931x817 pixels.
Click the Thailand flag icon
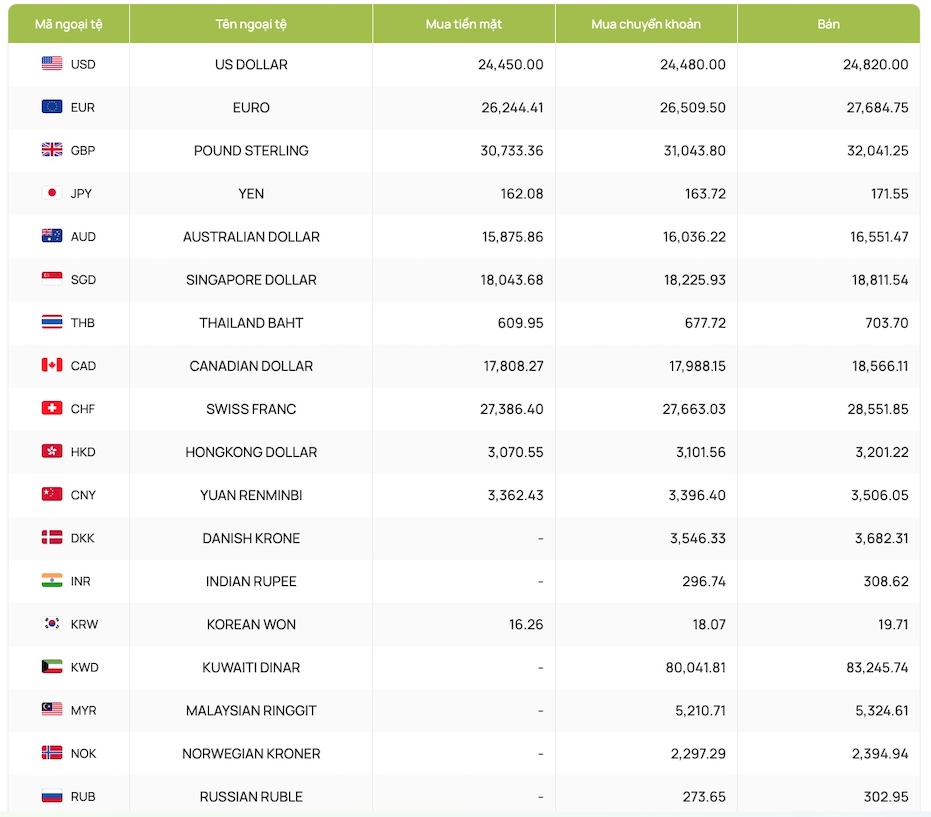click(52, 322)
